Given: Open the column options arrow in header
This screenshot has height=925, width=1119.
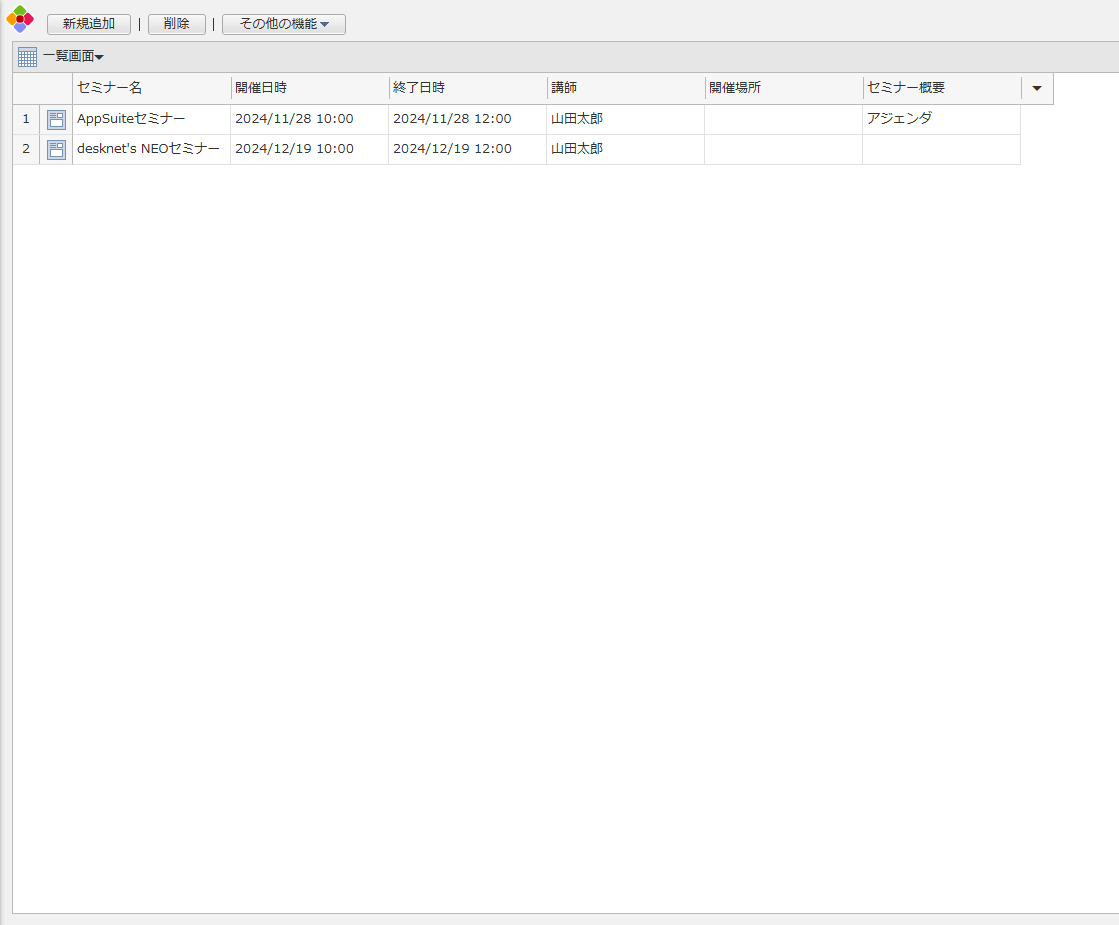Looking at the screenshot, I should click(1037, 88).
